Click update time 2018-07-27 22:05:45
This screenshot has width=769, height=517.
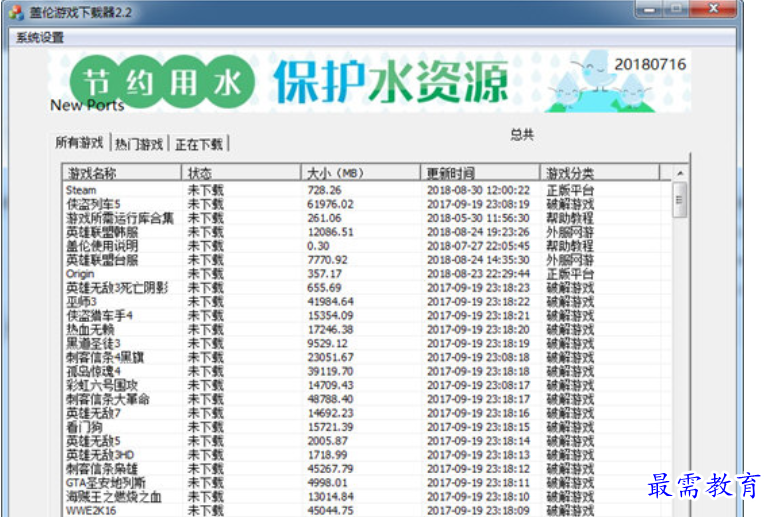[479, 246]
